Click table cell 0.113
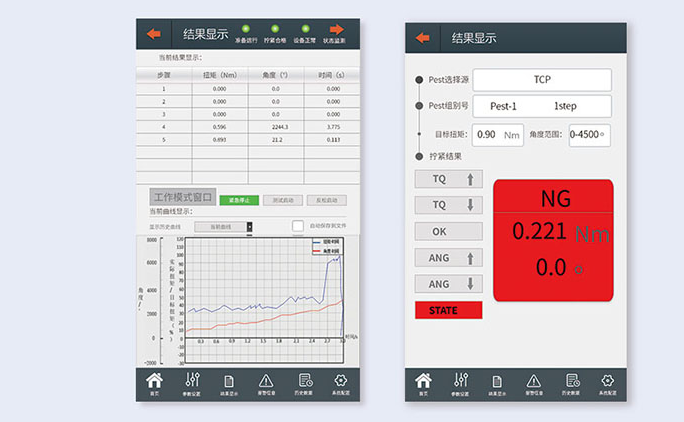 [333, 140]
